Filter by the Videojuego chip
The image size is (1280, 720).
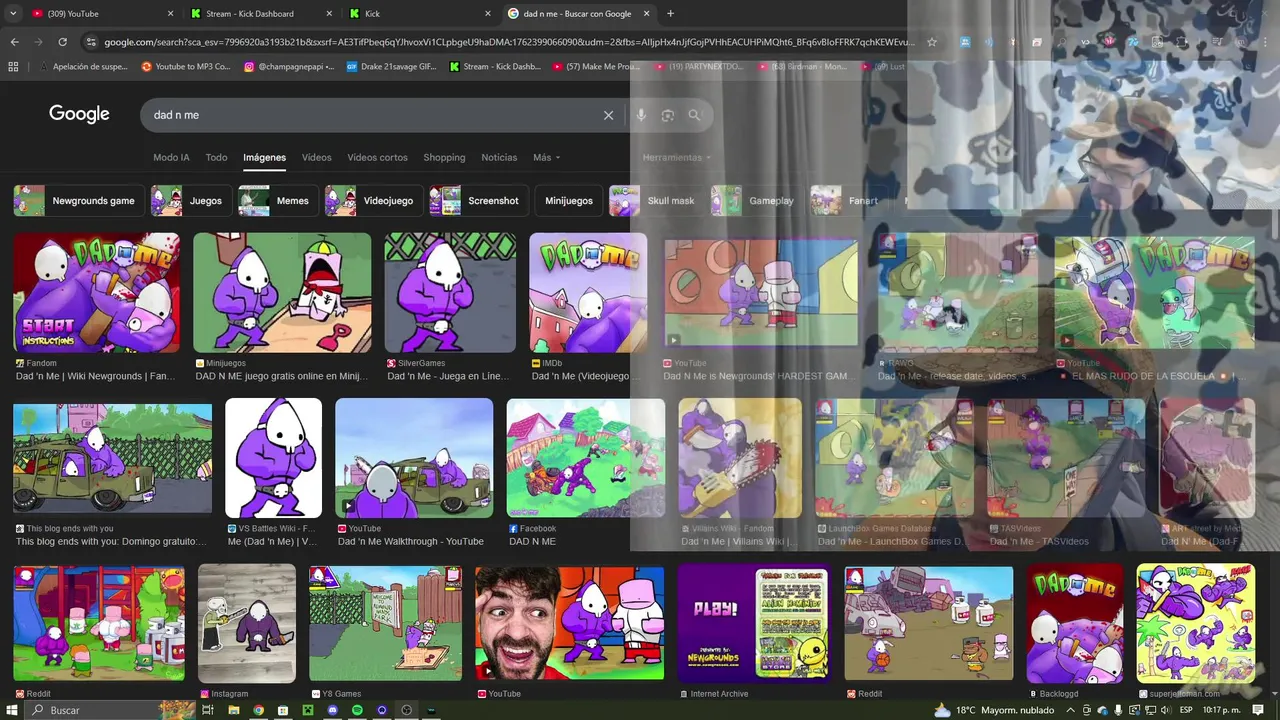(373, 201)
